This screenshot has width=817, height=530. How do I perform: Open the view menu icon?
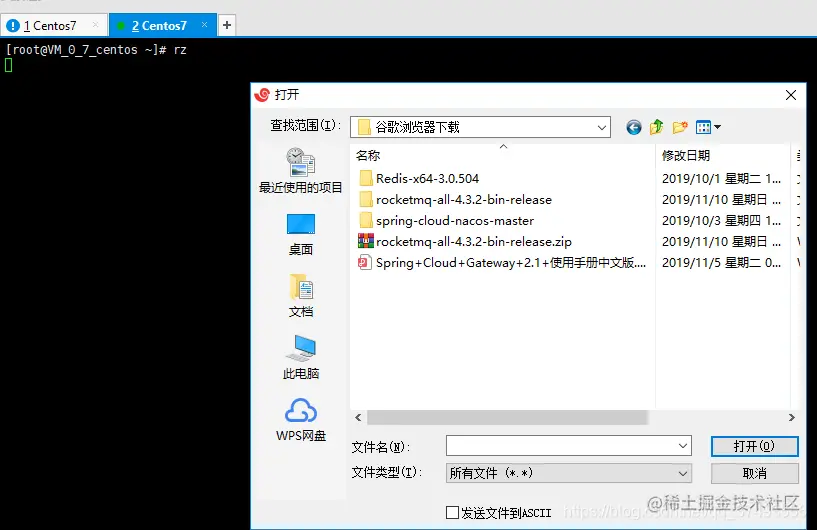pos(708,127)
